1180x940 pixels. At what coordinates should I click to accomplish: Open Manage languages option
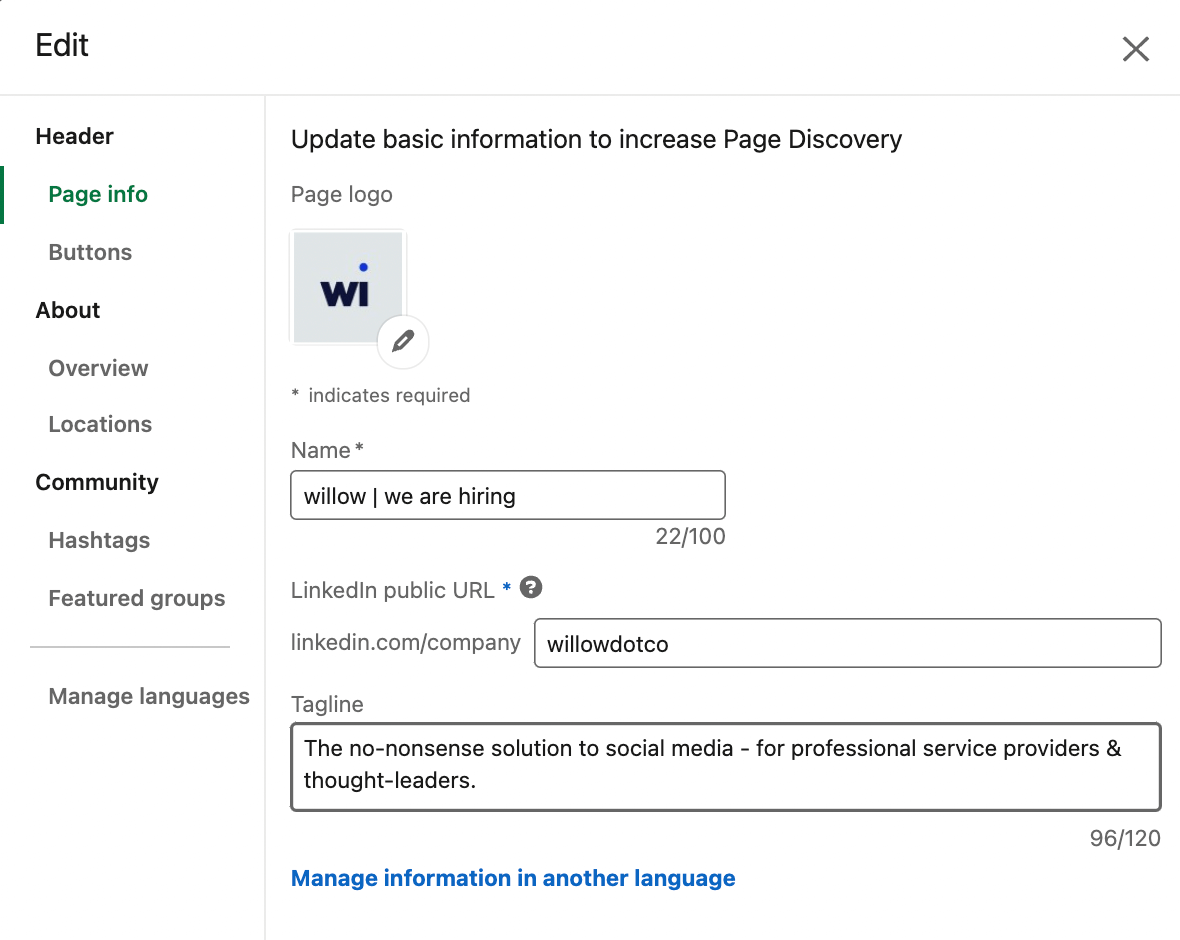(x=149, y=696)
